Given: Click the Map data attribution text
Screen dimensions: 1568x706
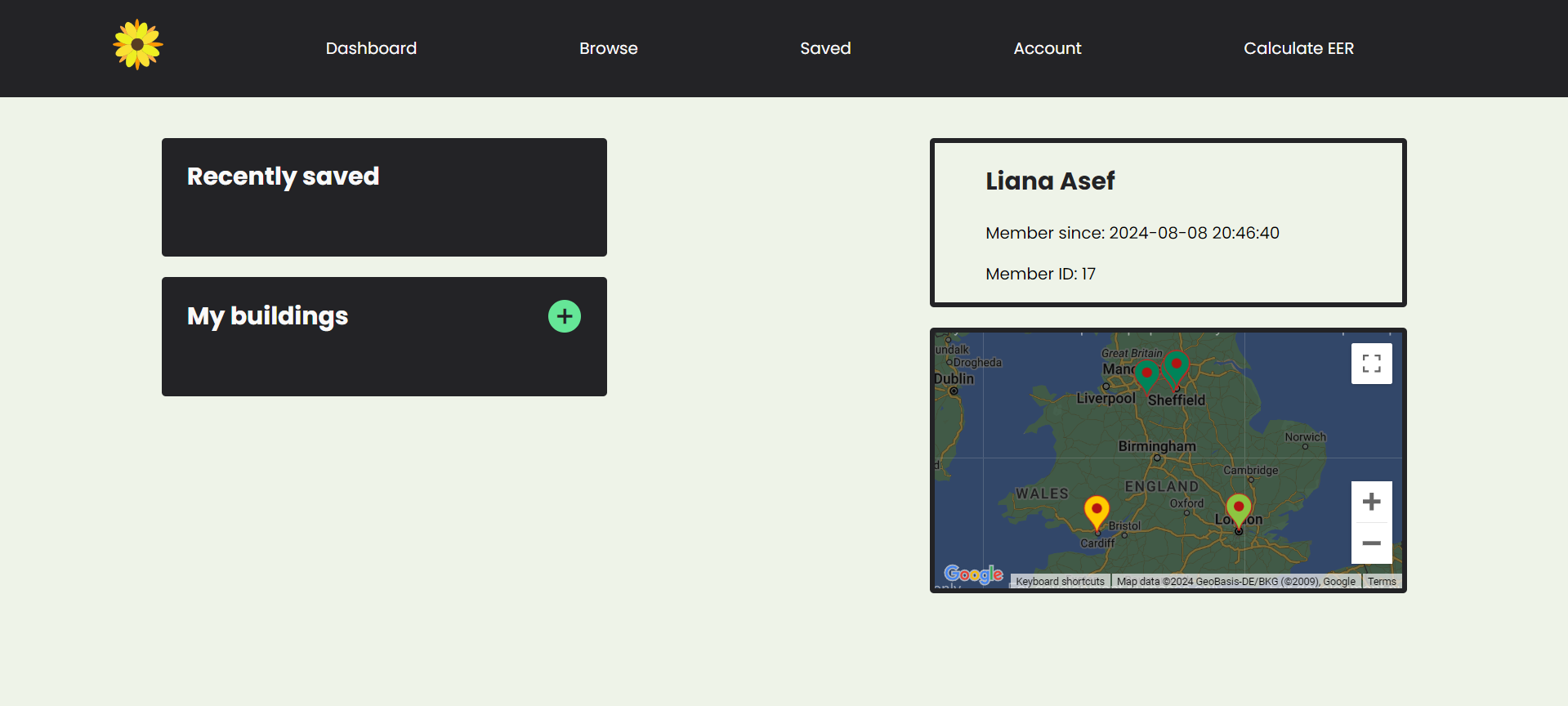Looking at the screenshot, I should pos(1236,582).
